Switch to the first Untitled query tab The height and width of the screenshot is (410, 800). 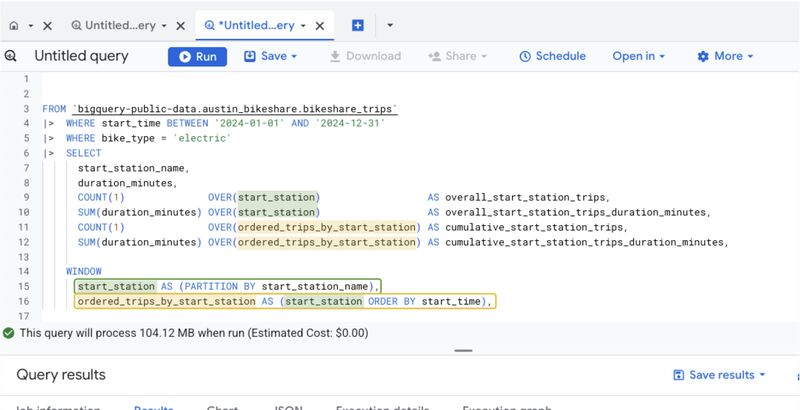point(113,25)
